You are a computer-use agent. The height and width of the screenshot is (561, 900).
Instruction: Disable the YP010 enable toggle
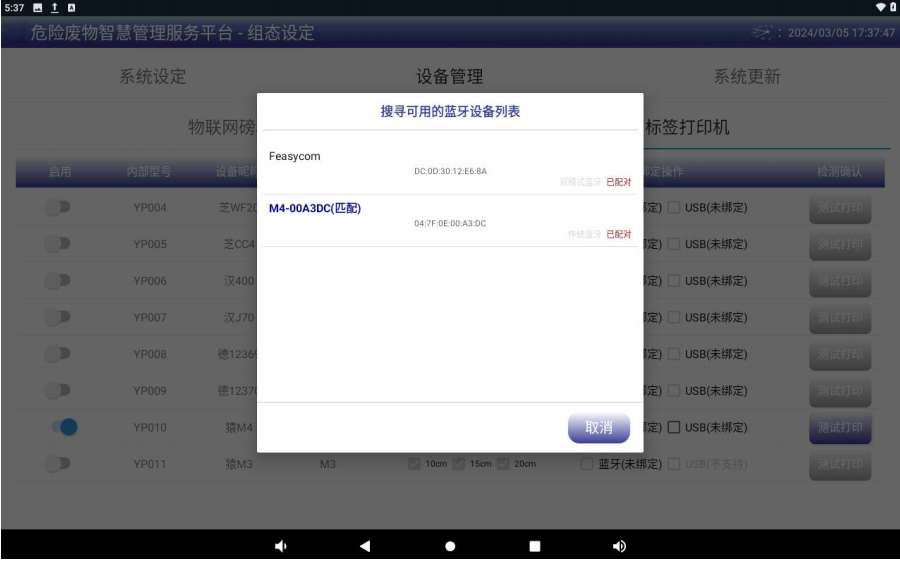point(64,427)
